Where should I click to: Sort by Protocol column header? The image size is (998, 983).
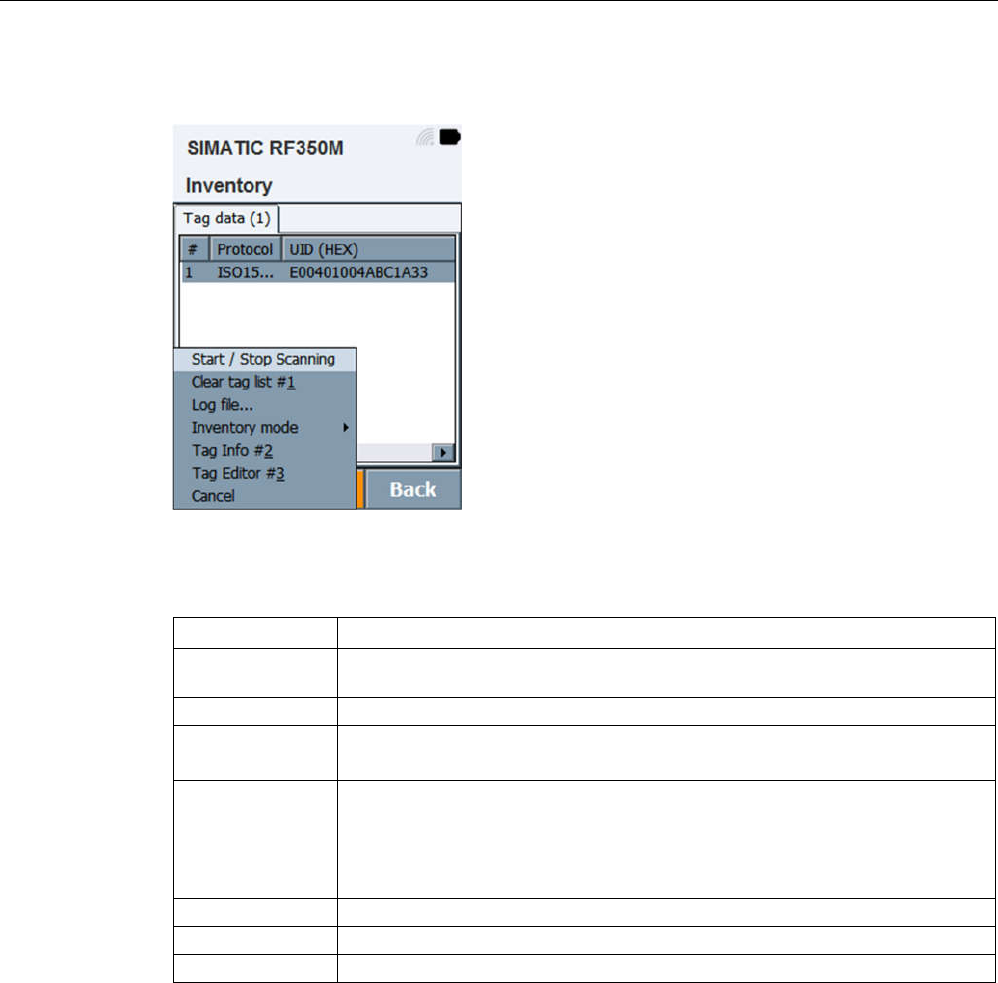(245, 250)
